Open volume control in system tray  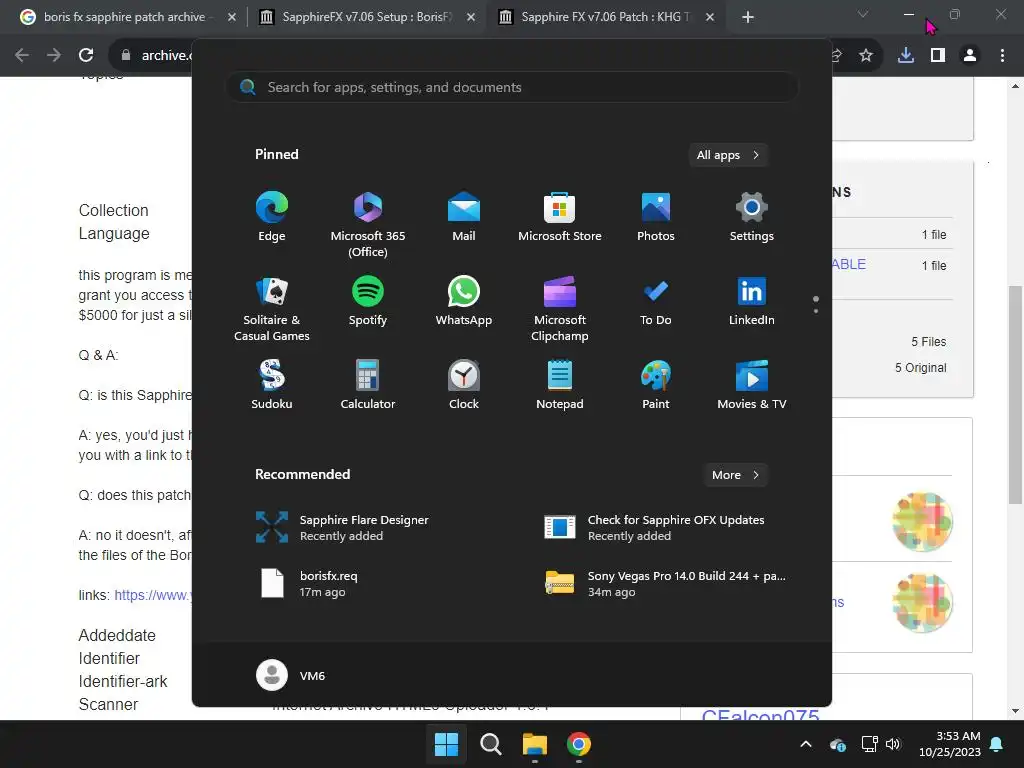point(893,744)
